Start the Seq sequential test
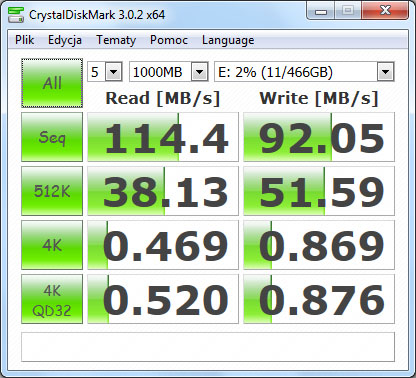This screenshot has width=416, height=378. tap(52, 137)
